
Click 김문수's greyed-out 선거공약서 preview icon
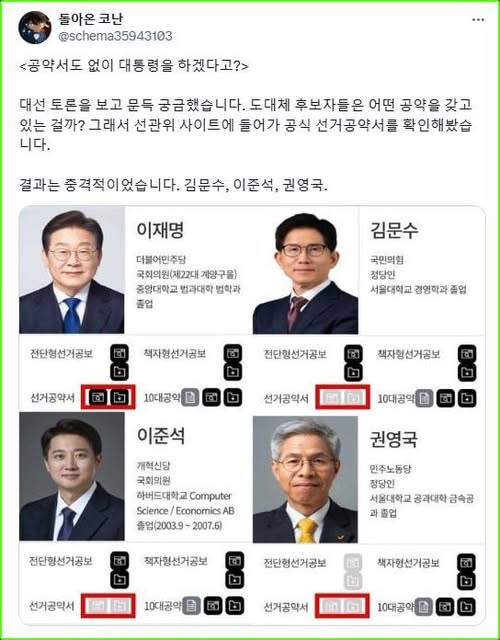pos(332,397)
